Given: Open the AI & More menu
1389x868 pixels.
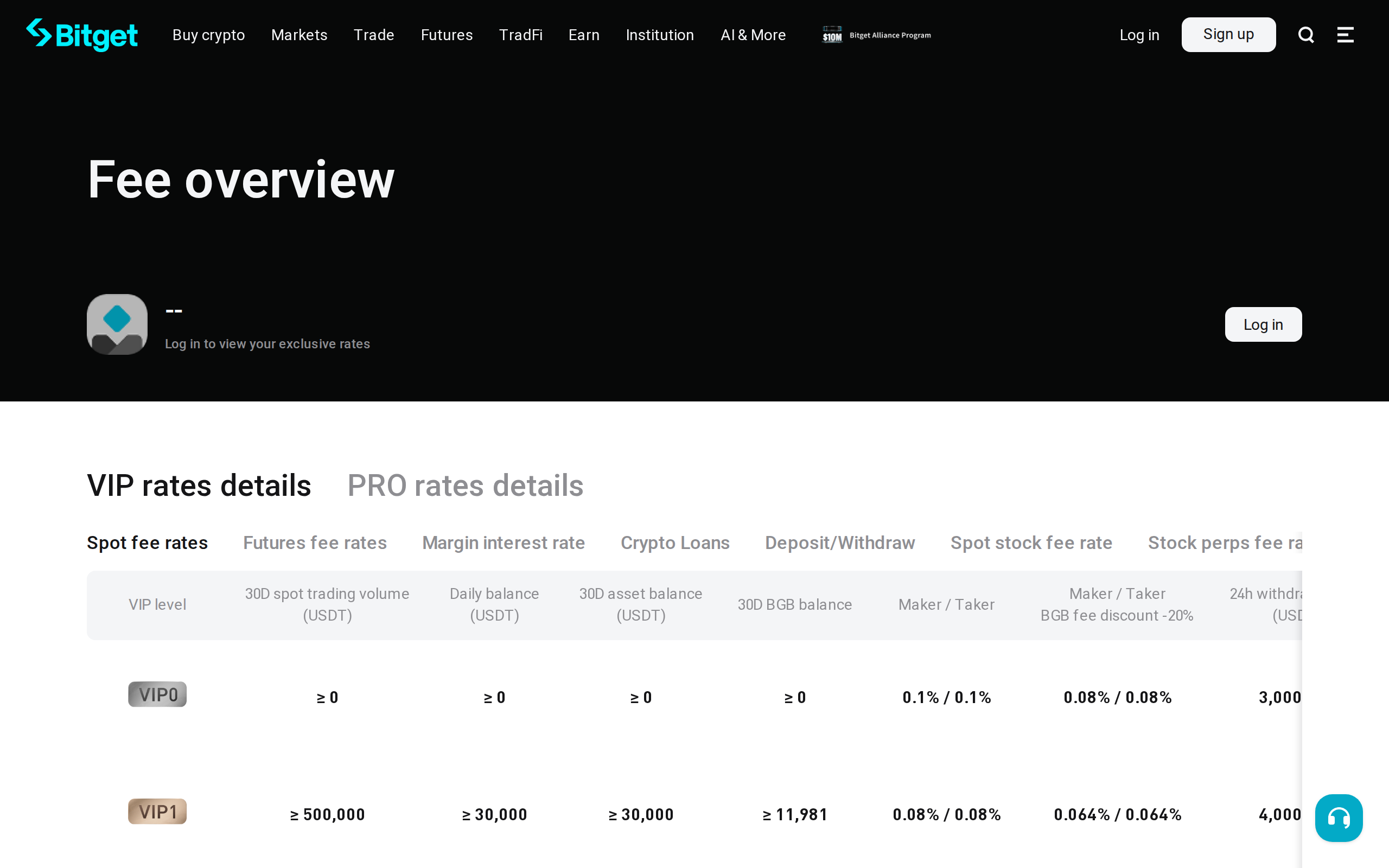Looking at the screenshot, I should tap(753, 35).
